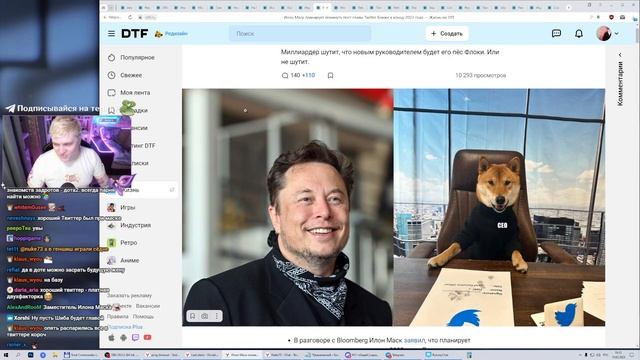Screen dimensions: 640x360
Task: Click the 10 293 просмотров view counter
Action: coord(480,75)
